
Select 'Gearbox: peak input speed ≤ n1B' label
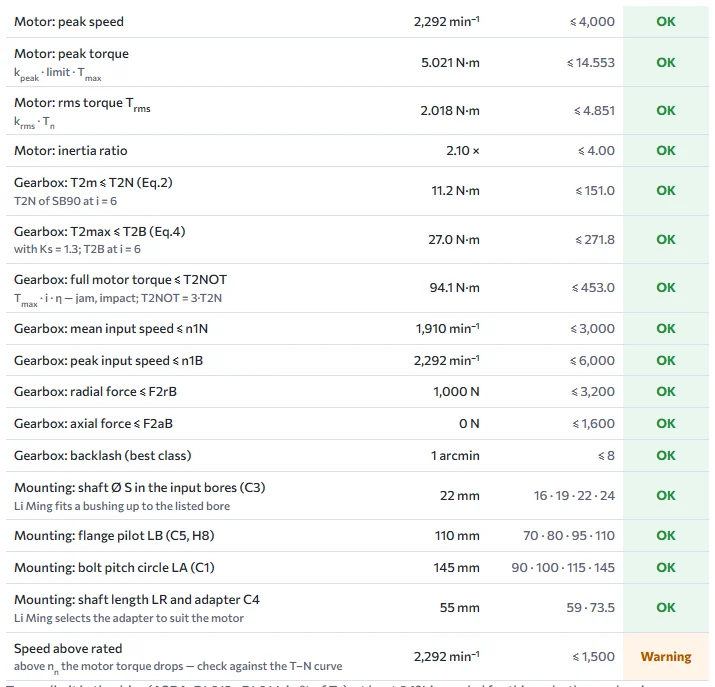(109, 361)
